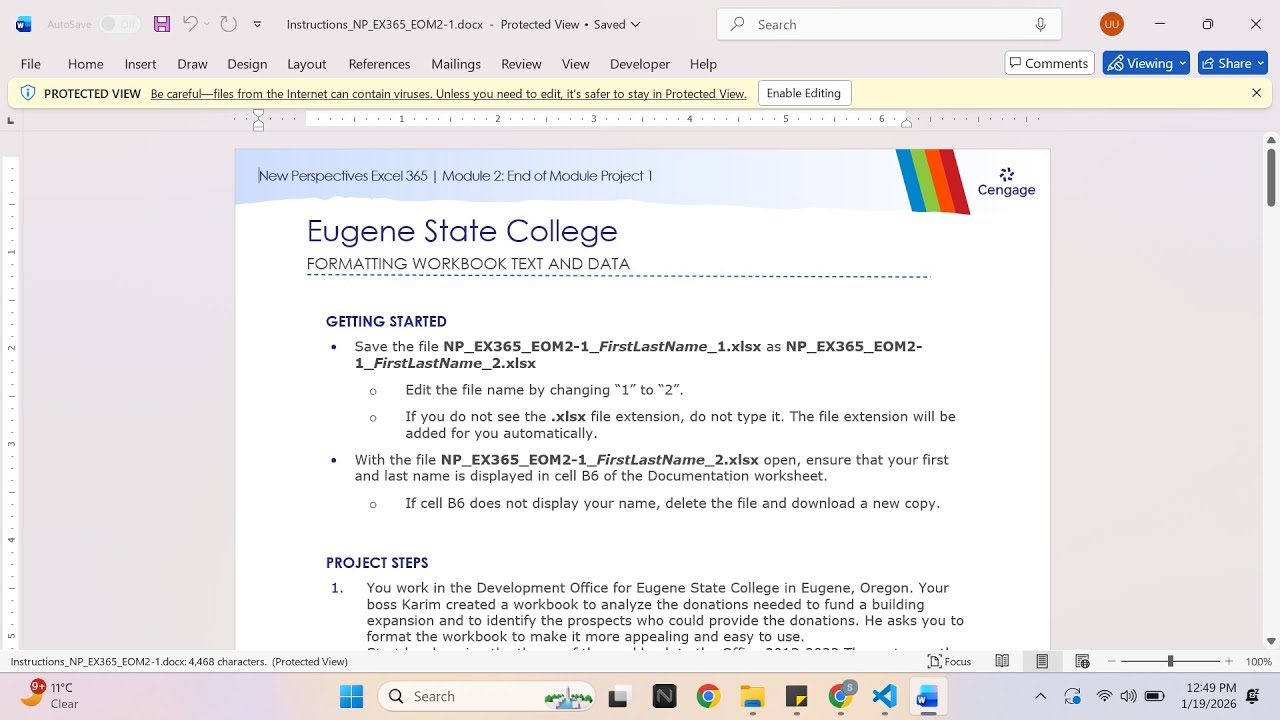Click the first-line indent marker on ruler
This screenshot has height=720, width=1280.
tap(258, 114)
